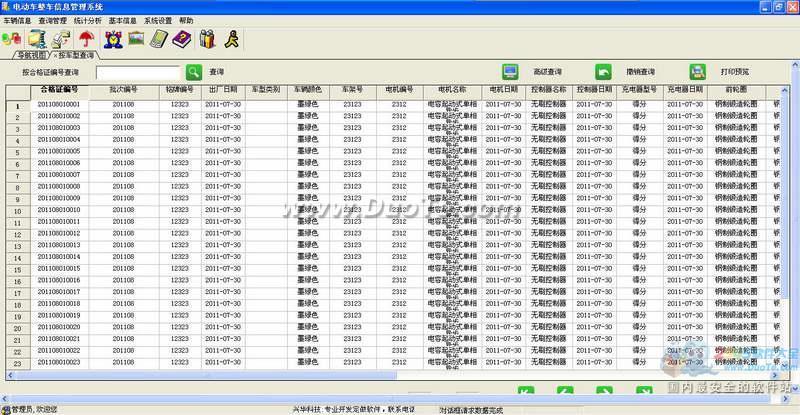Click the alarm clock toolbar icon
The height and width of the screenshot is (415, 800).
[113, 39]
